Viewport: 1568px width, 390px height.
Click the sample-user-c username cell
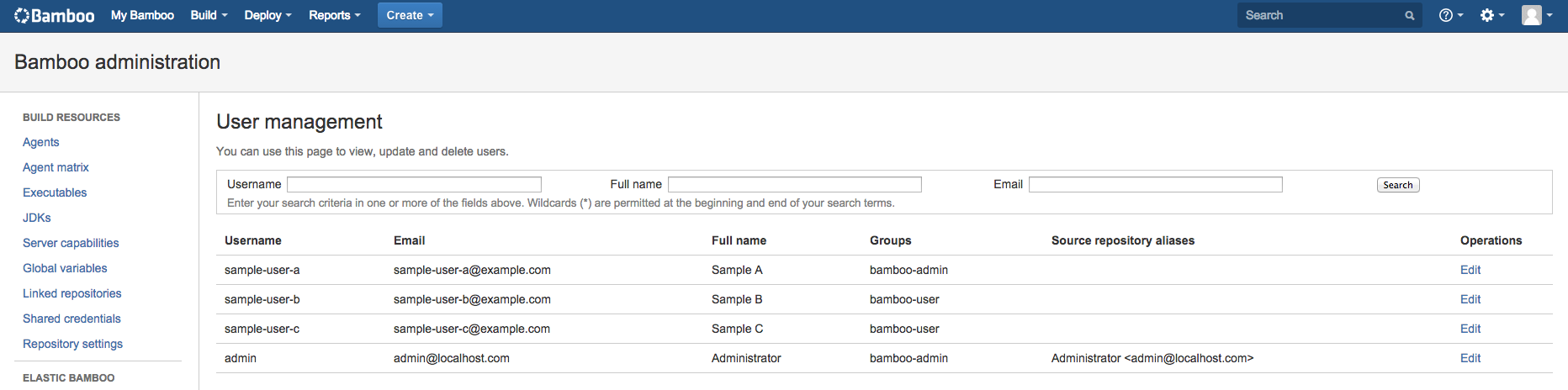point(262,329)
